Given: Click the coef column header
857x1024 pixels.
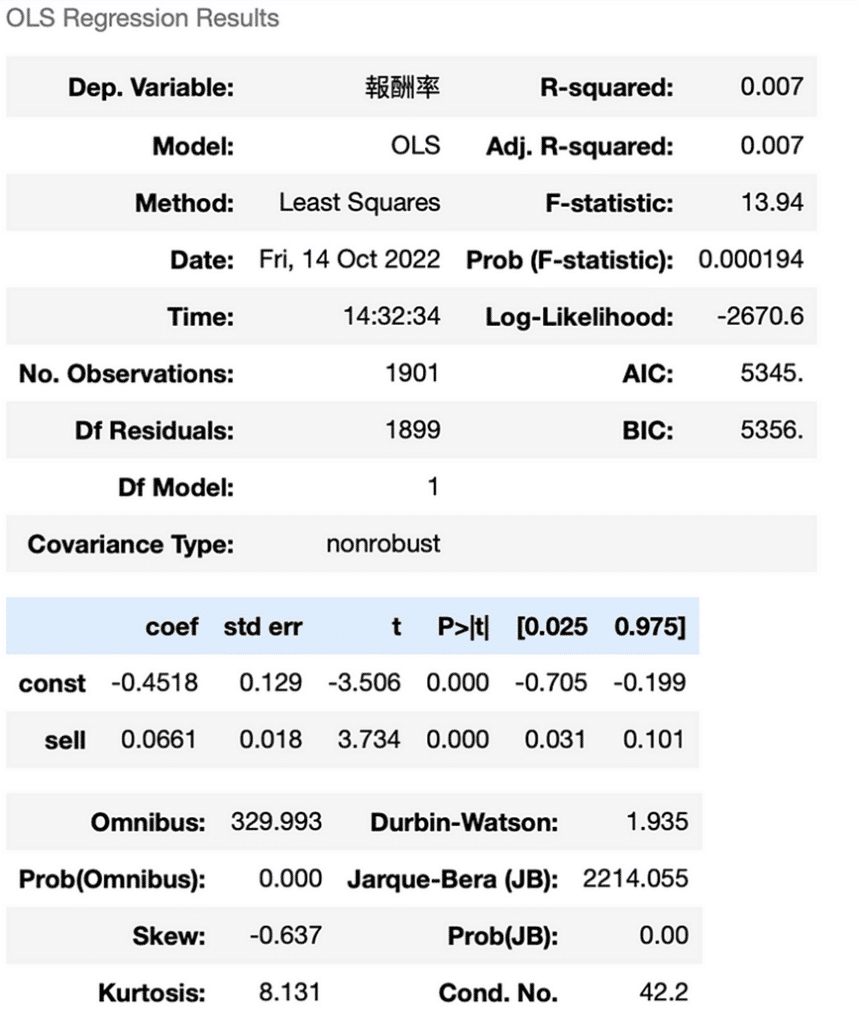Looking at the screenshot, I should coord(171,627).
